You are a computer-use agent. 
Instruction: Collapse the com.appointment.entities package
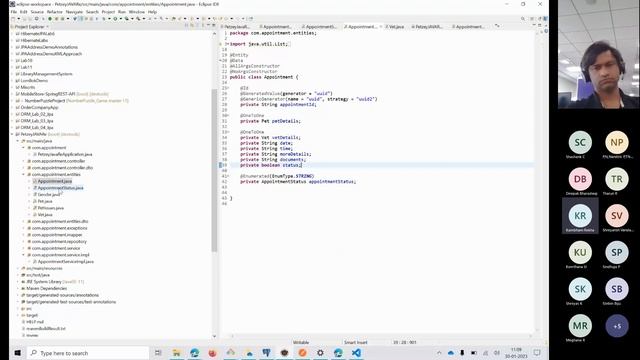coord(24,174)
